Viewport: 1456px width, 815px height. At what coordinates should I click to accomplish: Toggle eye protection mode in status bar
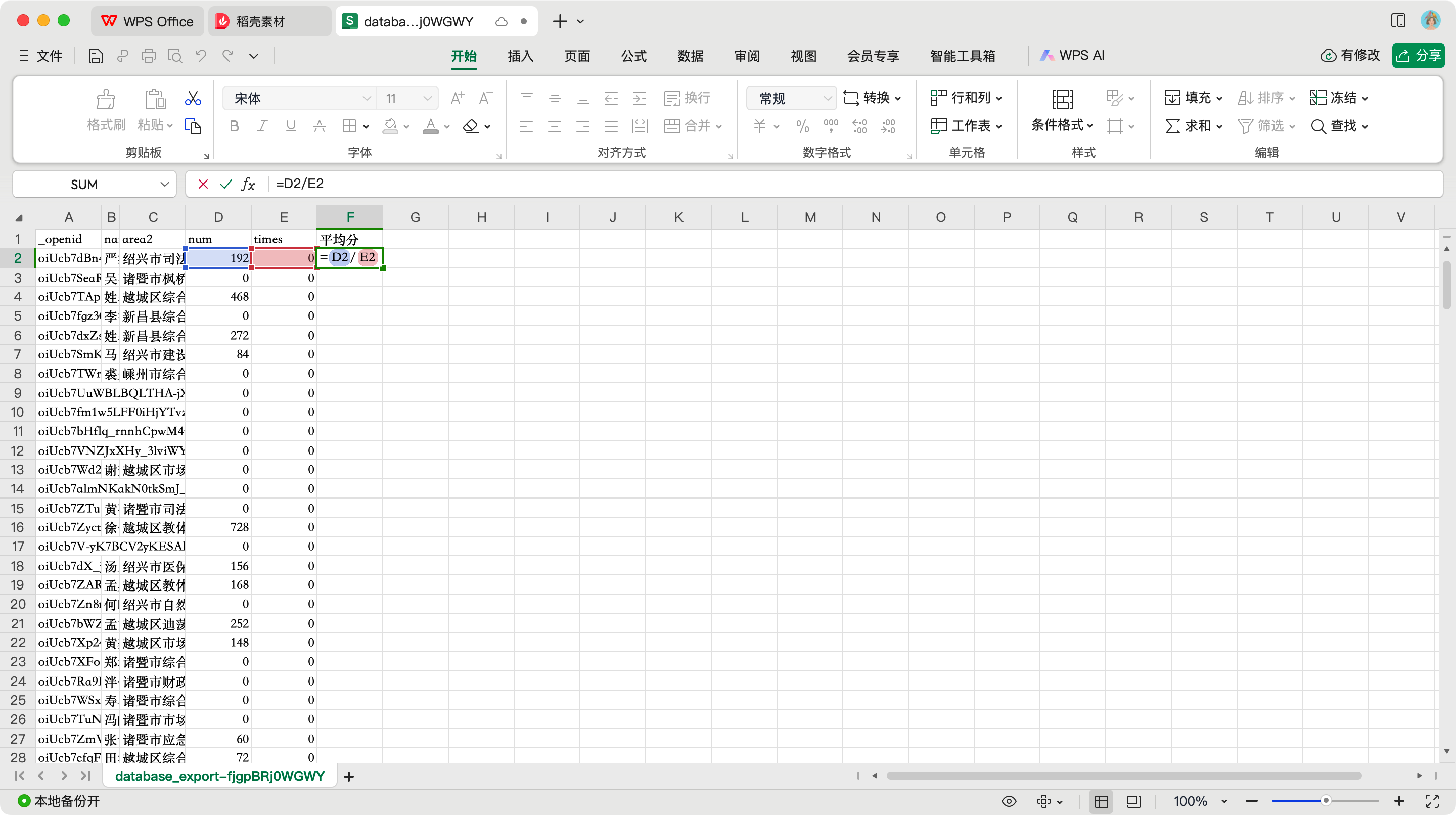click(x=1009, y=801)
